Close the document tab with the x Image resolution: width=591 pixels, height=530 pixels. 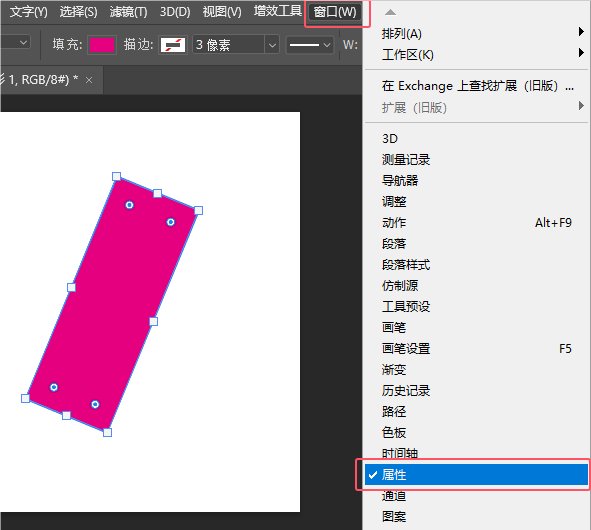tap(89, 80)
